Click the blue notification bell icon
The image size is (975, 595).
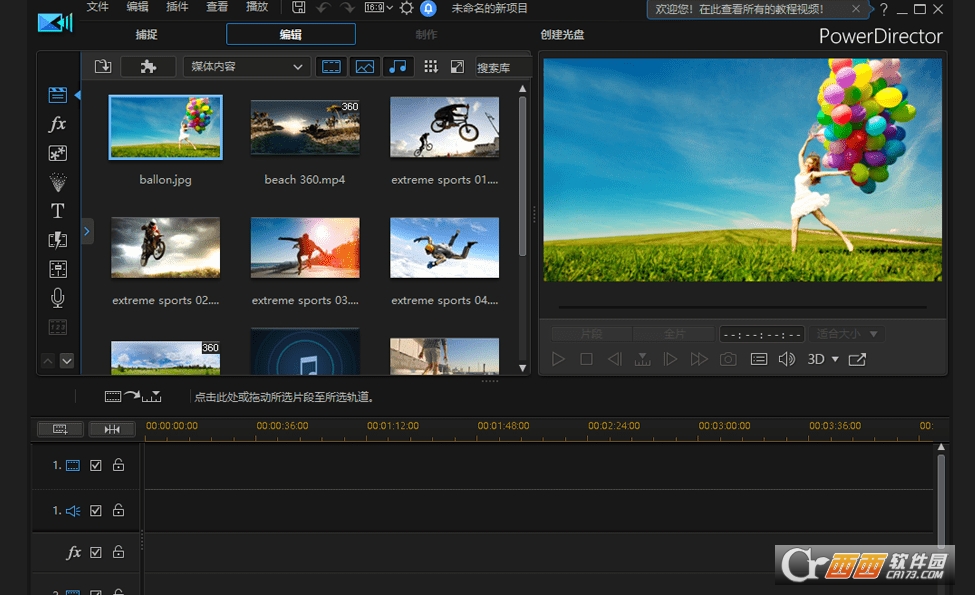(428, 8)
